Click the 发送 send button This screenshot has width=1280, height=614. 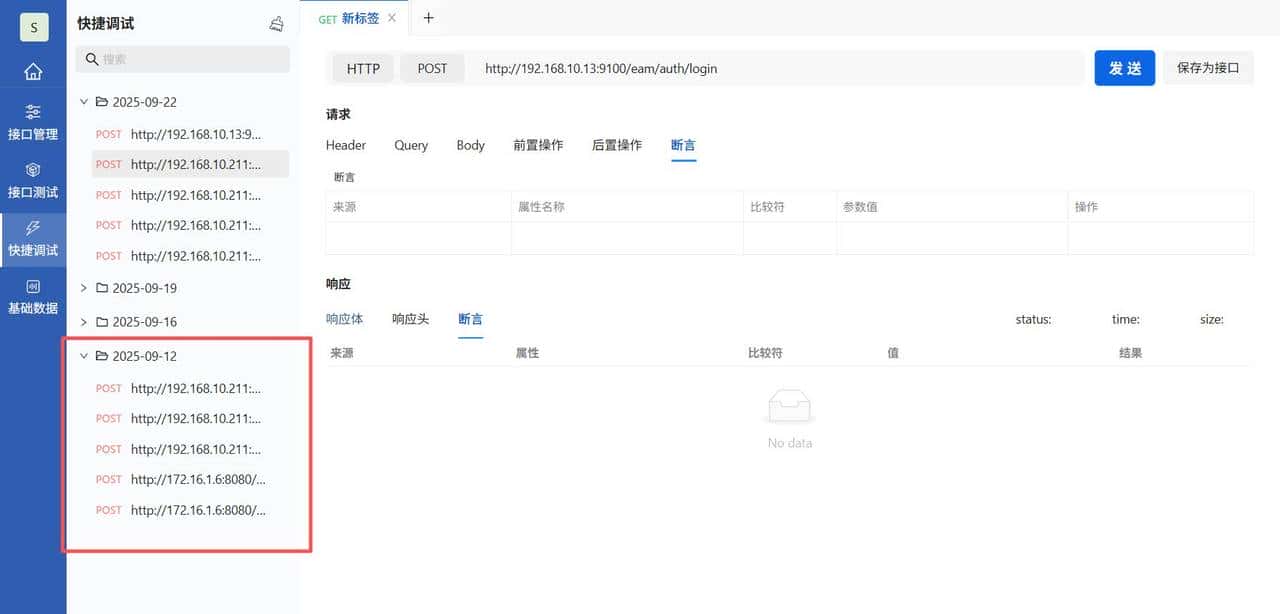(x=1124, y=68)
